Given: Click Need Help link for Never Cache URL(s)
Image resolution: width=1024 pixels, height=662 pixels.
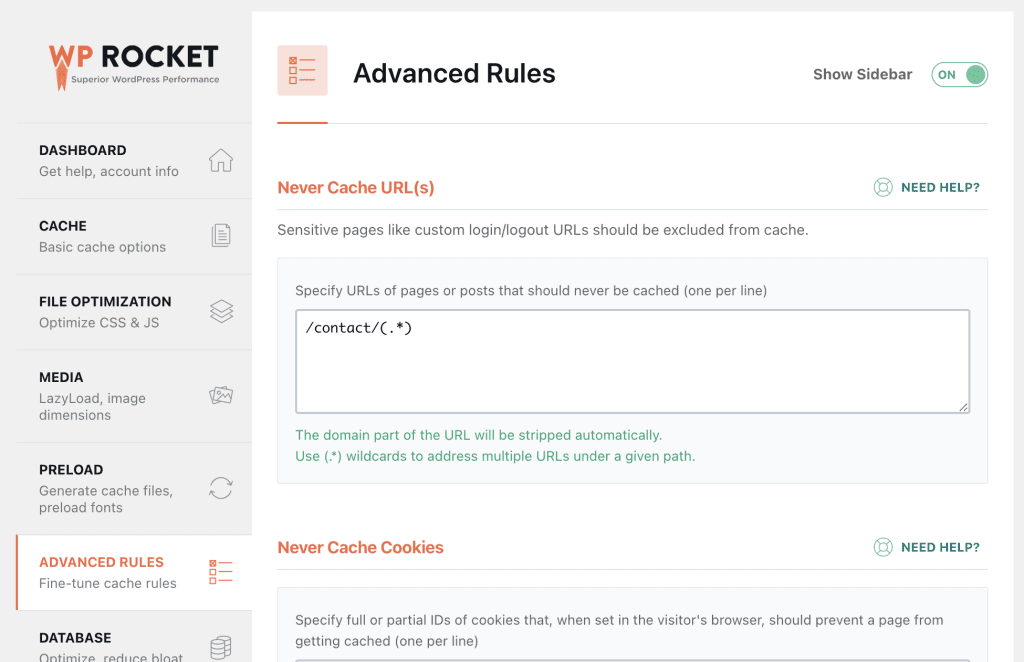Looking at the screenshot, I should point(940,187).
